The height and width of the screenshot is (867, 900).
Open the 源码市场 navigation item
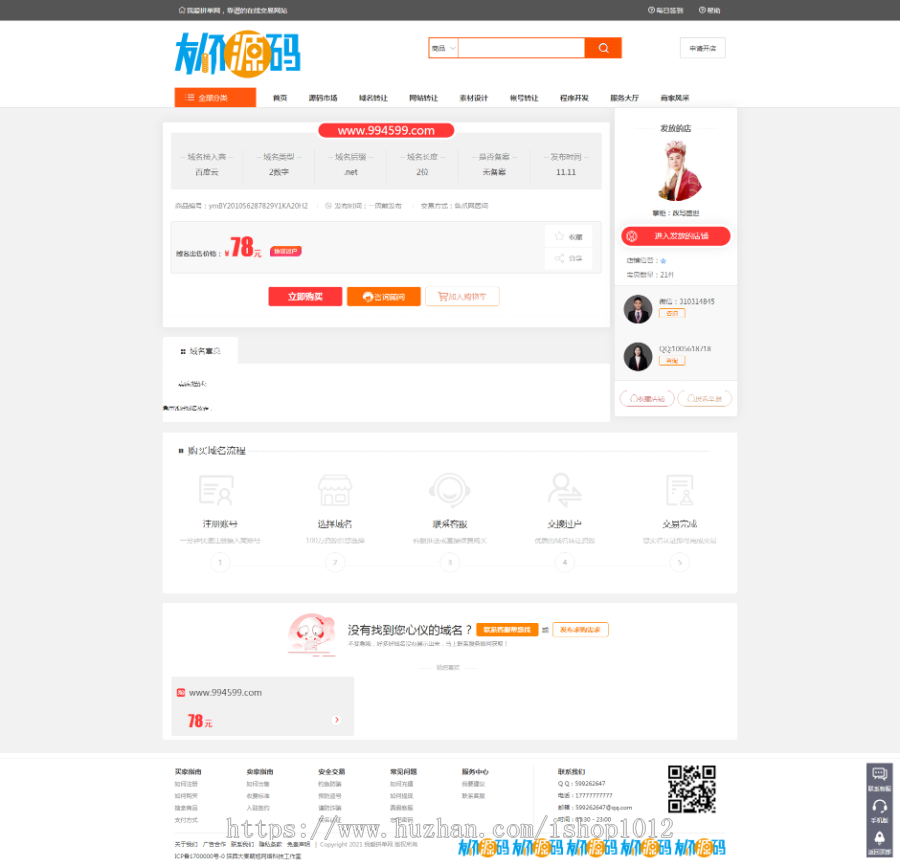click(x=323, y=98)
